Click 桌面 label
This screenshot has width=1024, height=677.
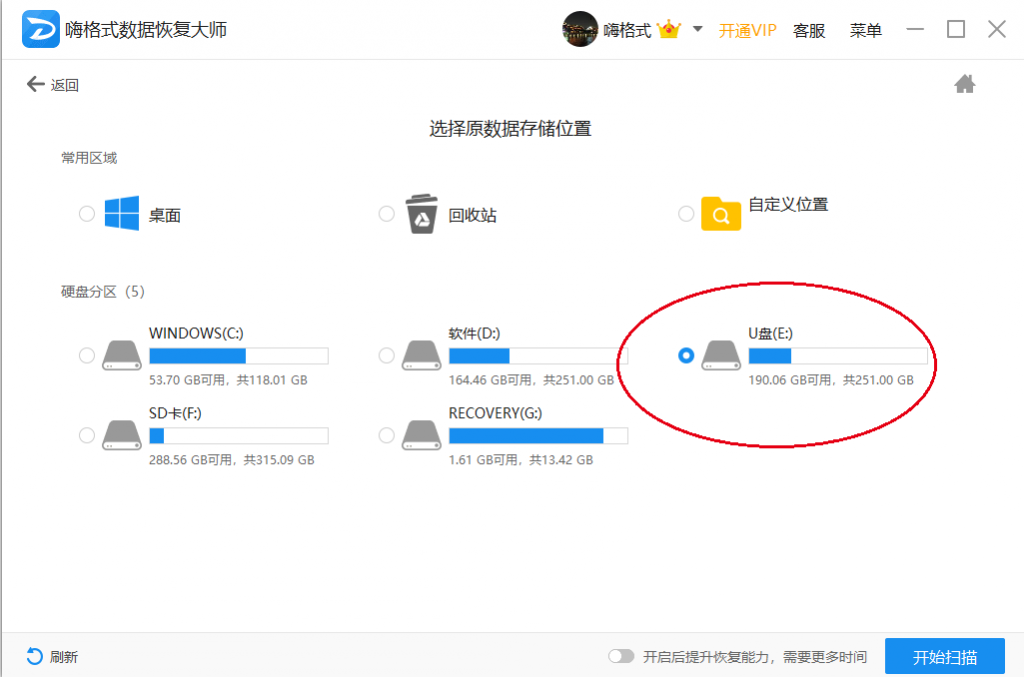165,215
